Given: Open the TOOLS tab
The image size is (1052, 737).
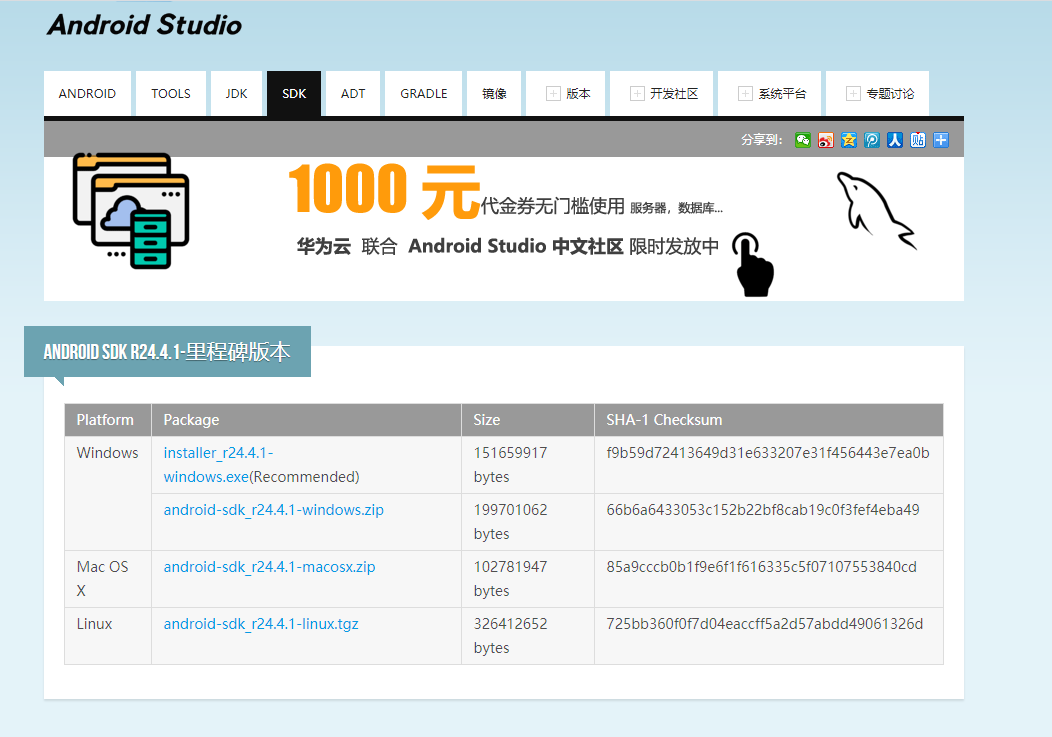Looking at the screenshot, I should pos(170,93).
